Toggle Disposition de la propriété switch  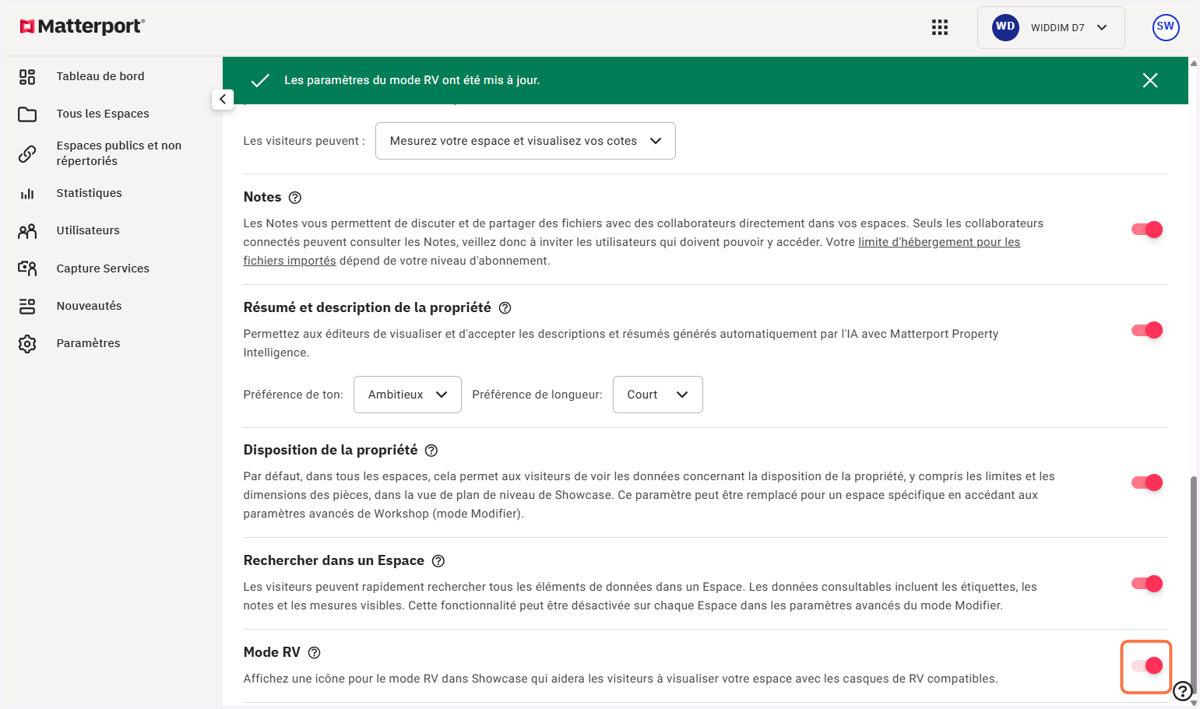[x=1147, y=483]
